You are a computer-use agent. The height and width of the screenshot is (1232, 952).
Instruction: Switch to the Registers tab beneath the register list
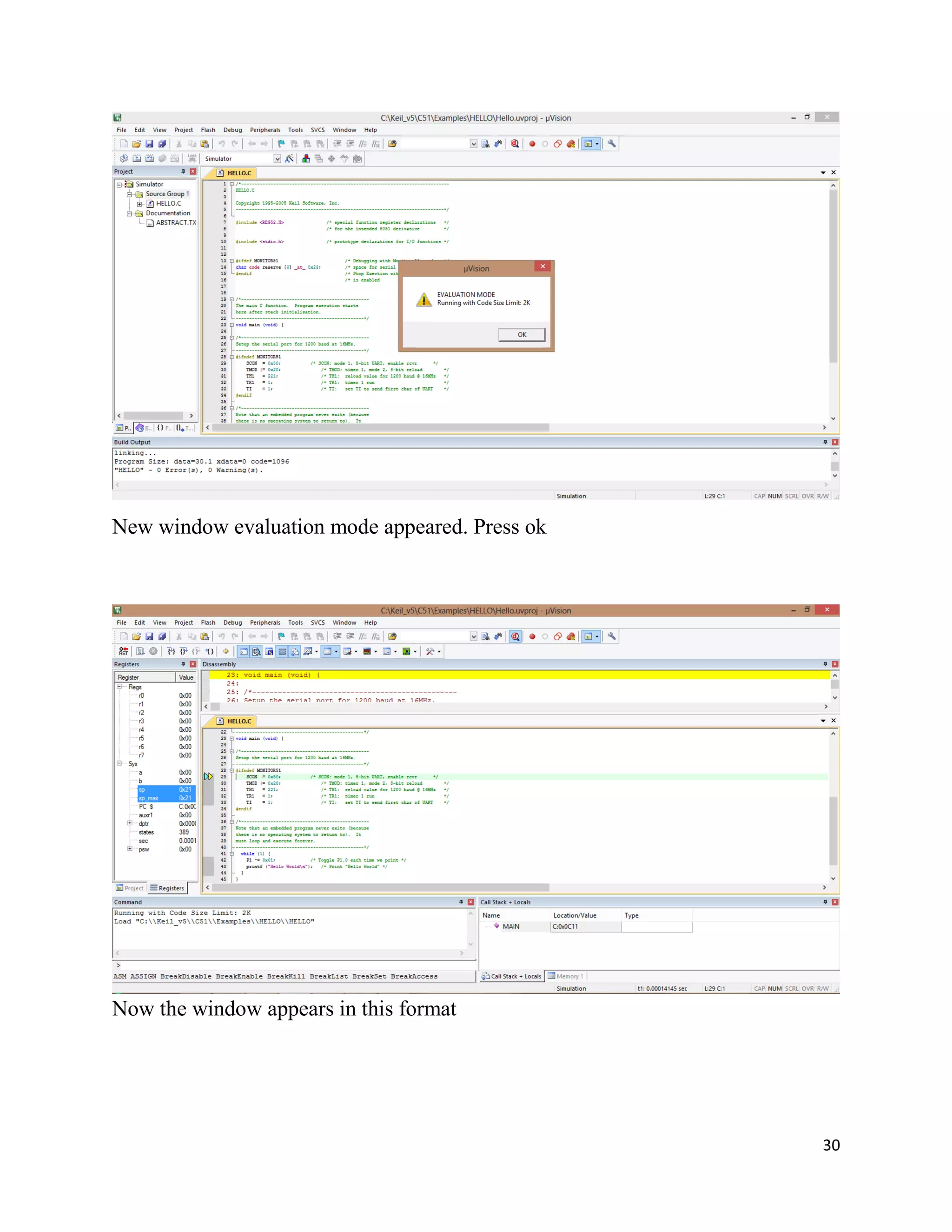coord(167,888)
